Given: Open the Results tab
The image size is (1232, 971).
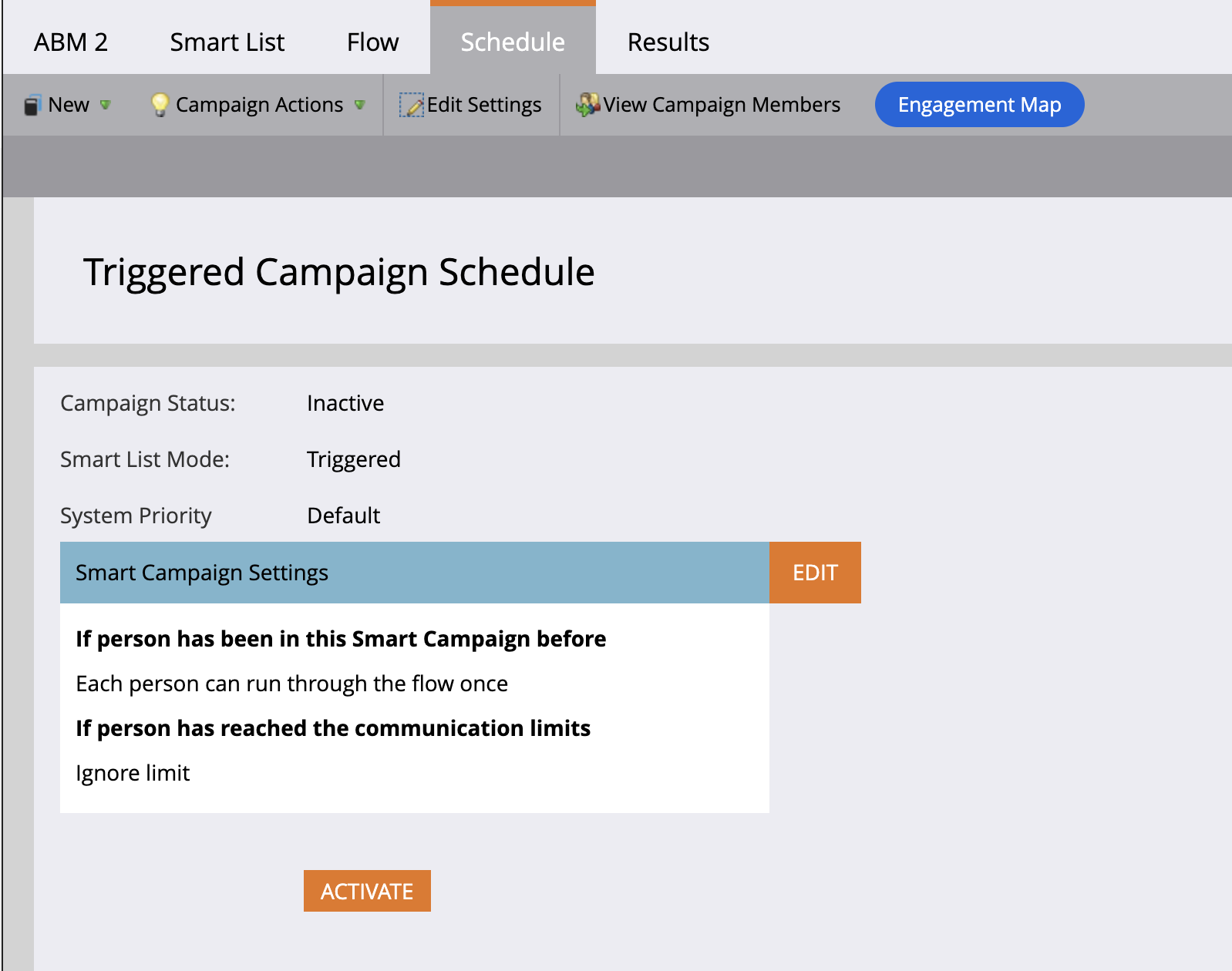Looking at the screenshot, I should (668, 42).
